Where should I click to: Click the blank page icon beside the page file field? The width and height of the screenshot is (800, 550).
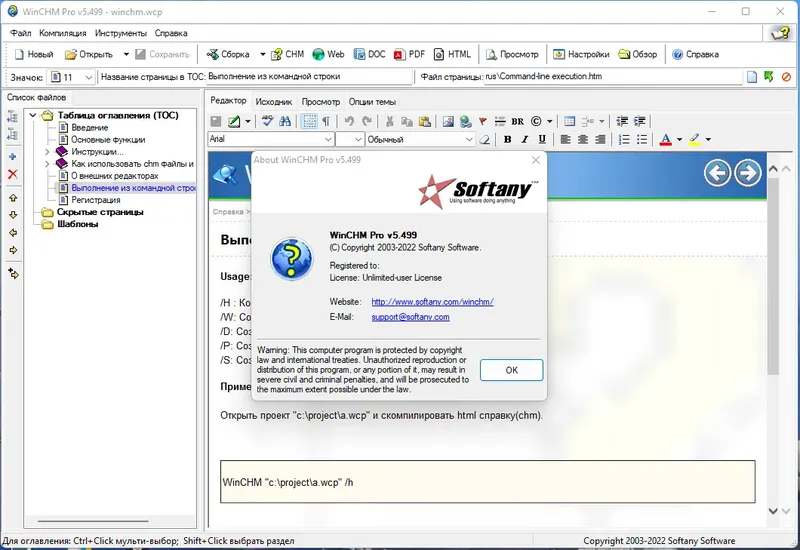[752, 77]
